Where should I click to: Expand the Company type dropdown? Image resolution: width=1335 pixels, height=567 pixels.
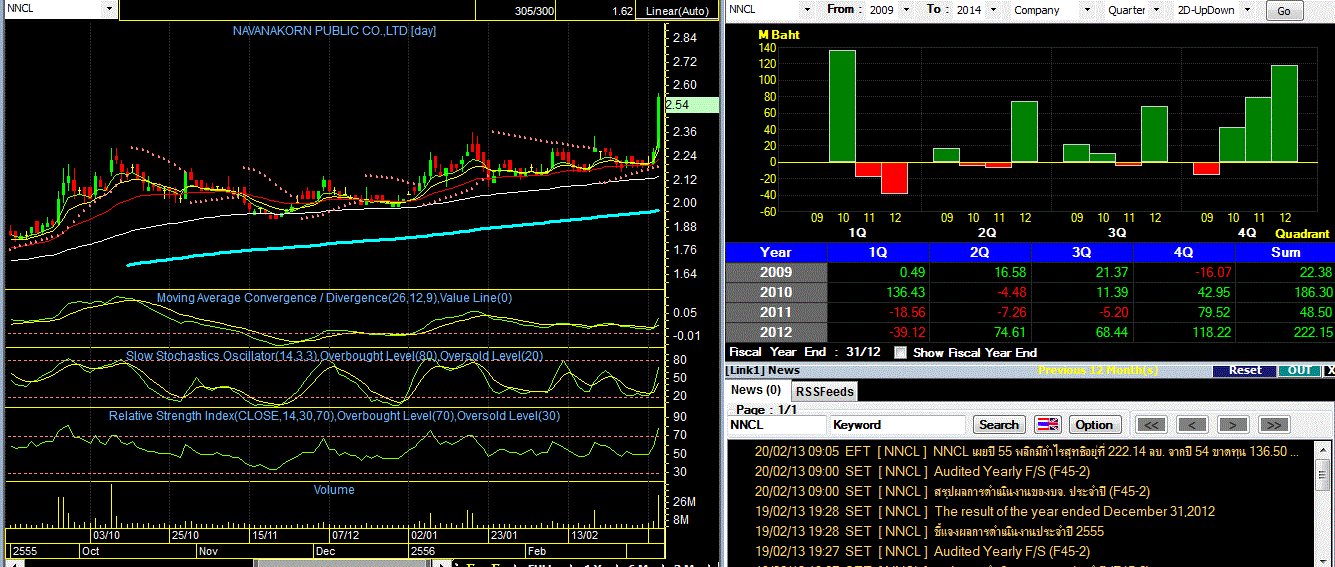(x=1052, y=10)
